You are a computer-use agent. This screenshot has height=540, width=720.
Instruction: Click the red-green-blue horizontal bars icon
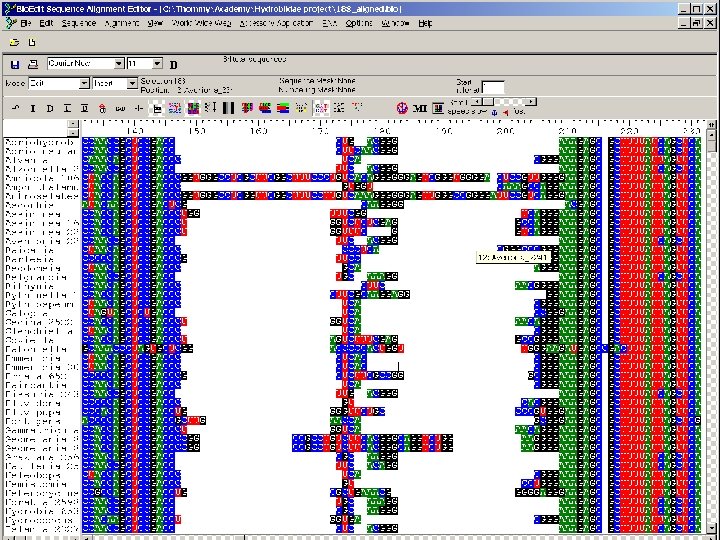[x=283, y=108]
